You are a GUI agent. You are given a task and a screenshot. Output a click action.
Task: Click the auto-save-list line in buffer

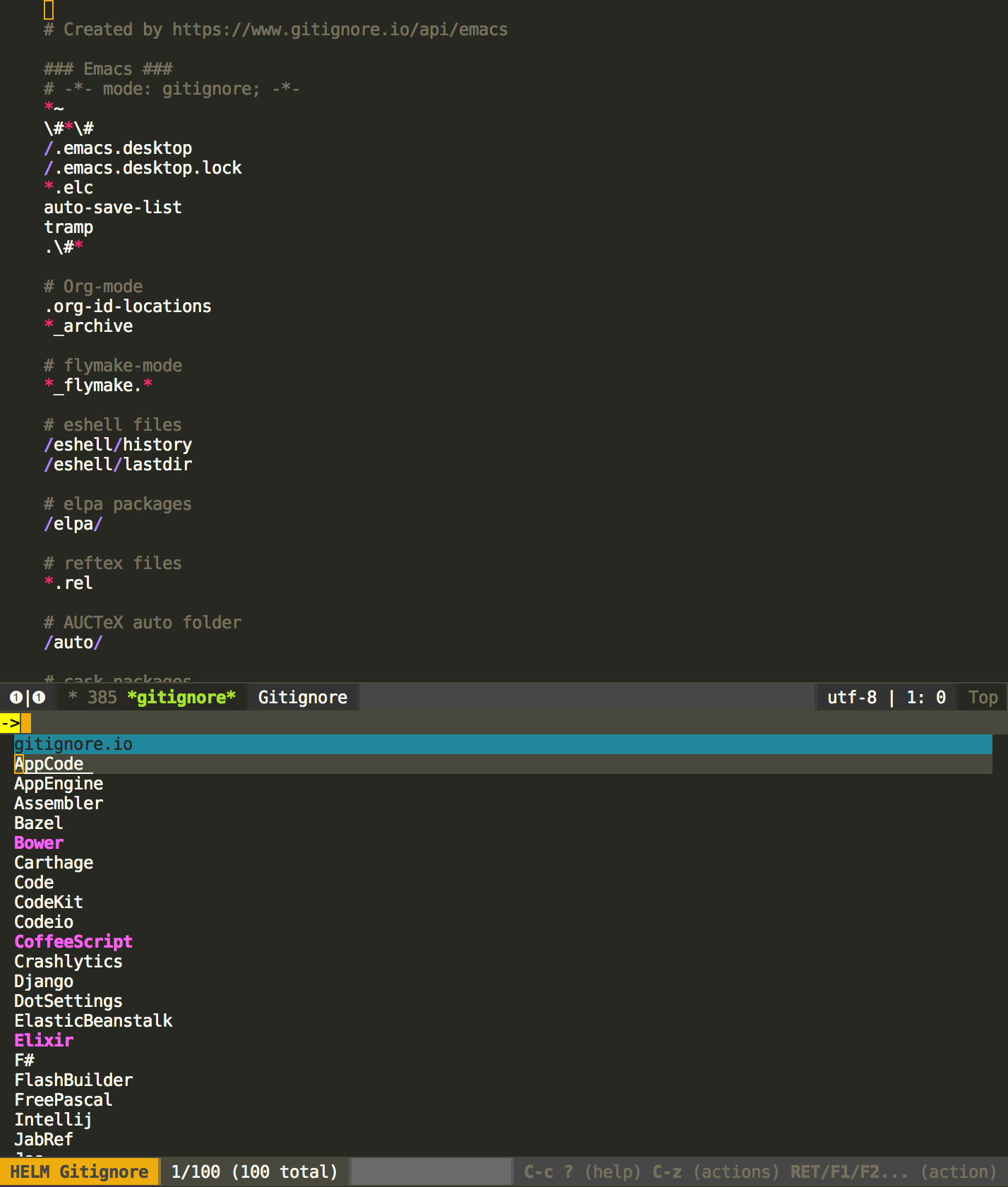tap(113, 208)
